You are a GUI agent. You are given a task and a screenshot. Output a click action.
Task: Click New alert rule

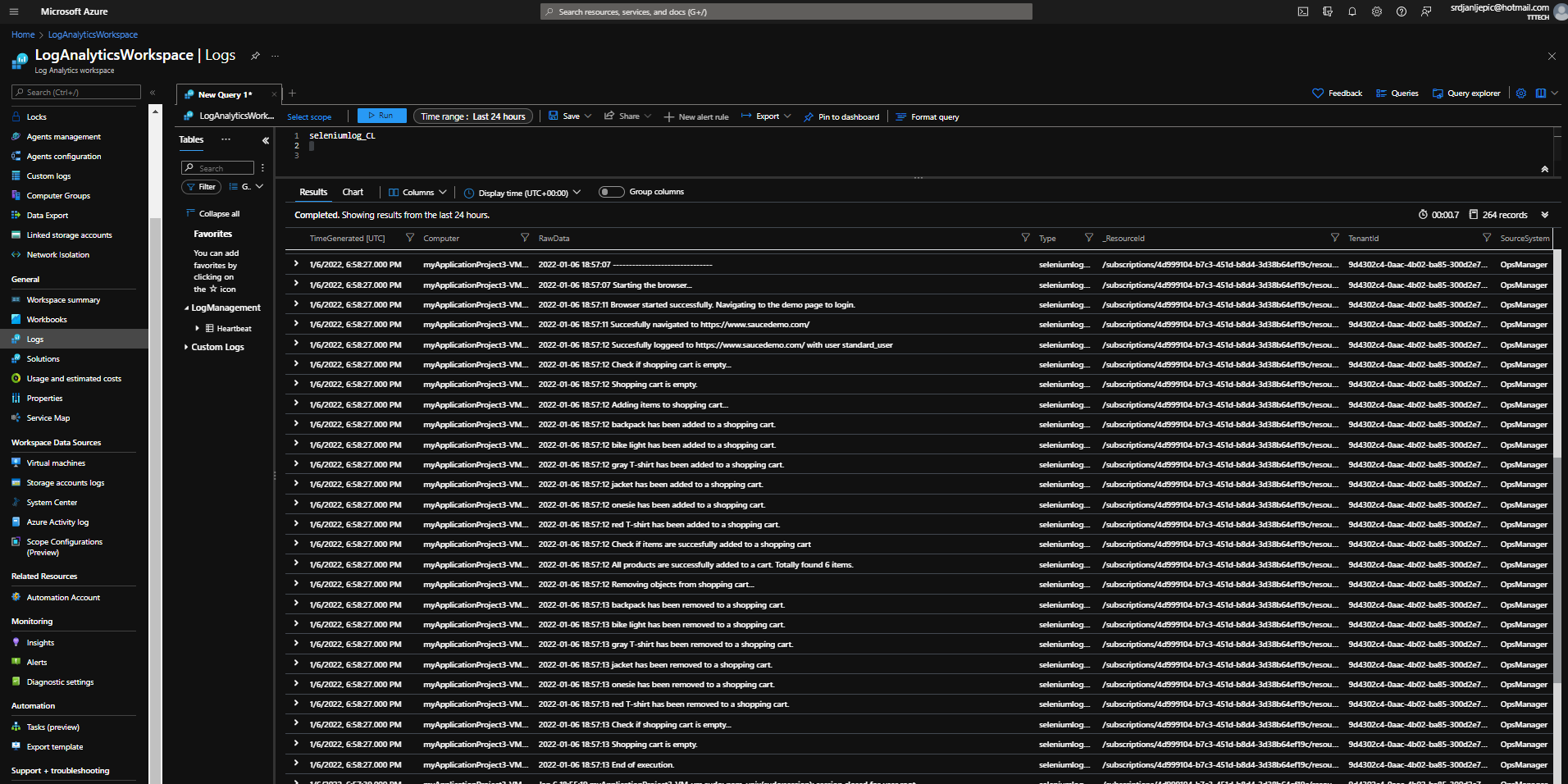[696, 117]
